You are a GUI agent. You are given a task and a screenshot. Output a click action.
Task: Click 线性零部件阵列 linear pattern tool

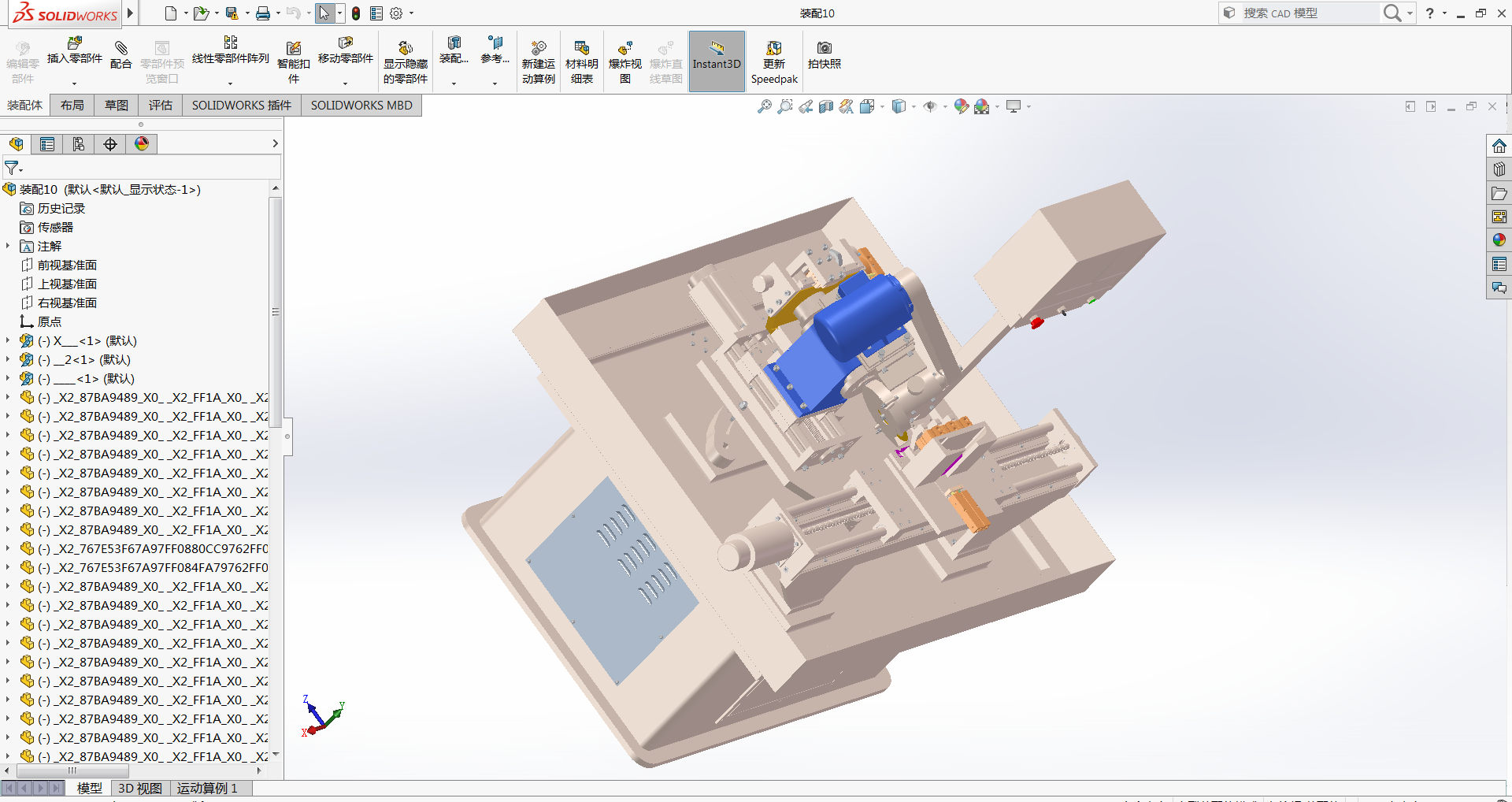pyautogui.click(x=231, y=51)
